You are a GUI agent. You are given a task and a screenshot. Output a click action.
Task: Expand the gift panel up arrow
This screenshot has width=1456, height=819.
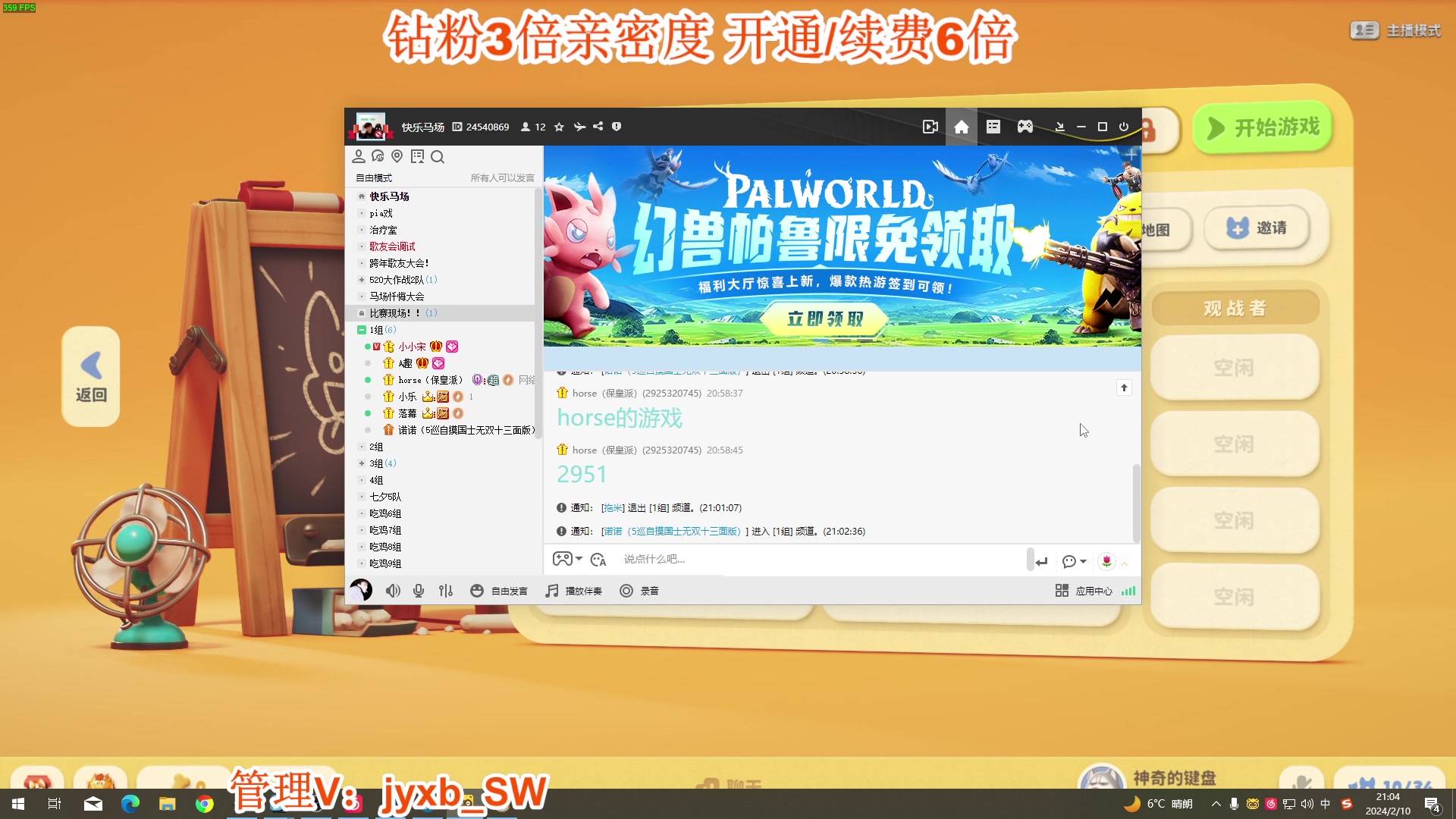click(x=1125, y=563)
